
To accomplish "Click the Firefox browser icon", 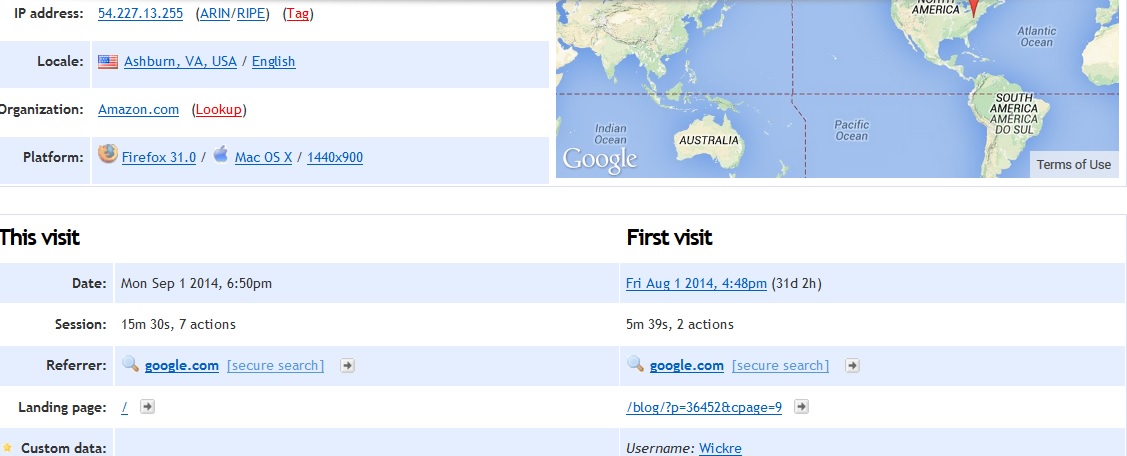I will click(108, 155).
